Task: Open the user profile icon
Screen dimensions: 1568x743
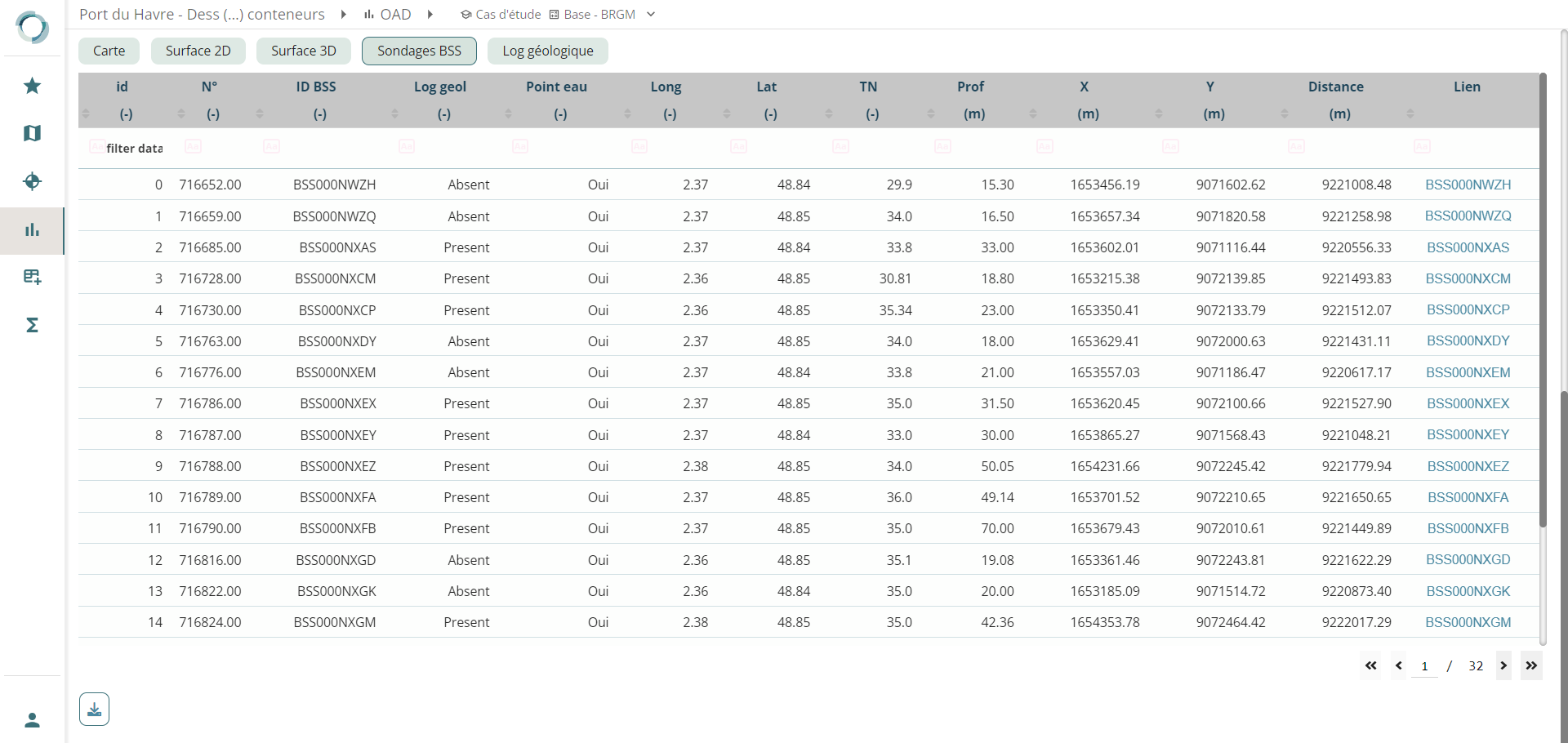Action: point(32,720)
